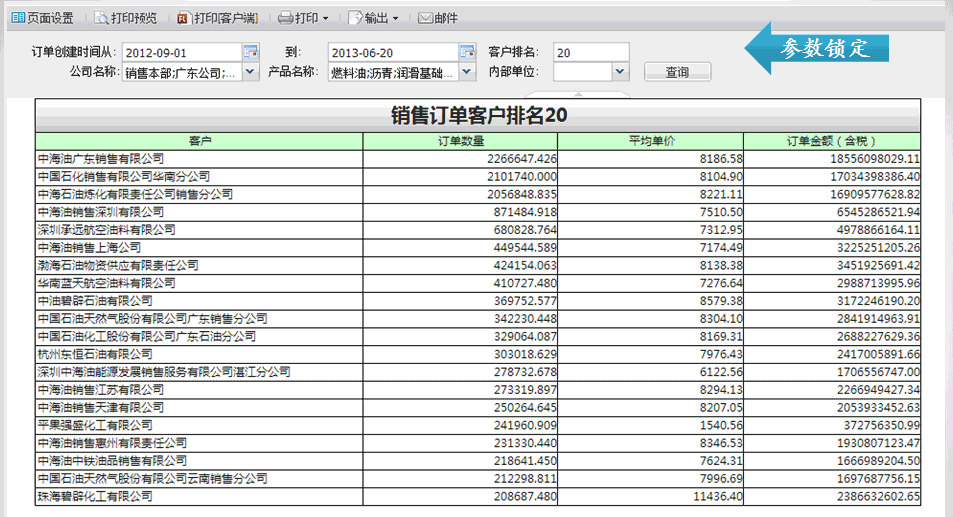Click the 查询 query button

(x=677, y=72)
